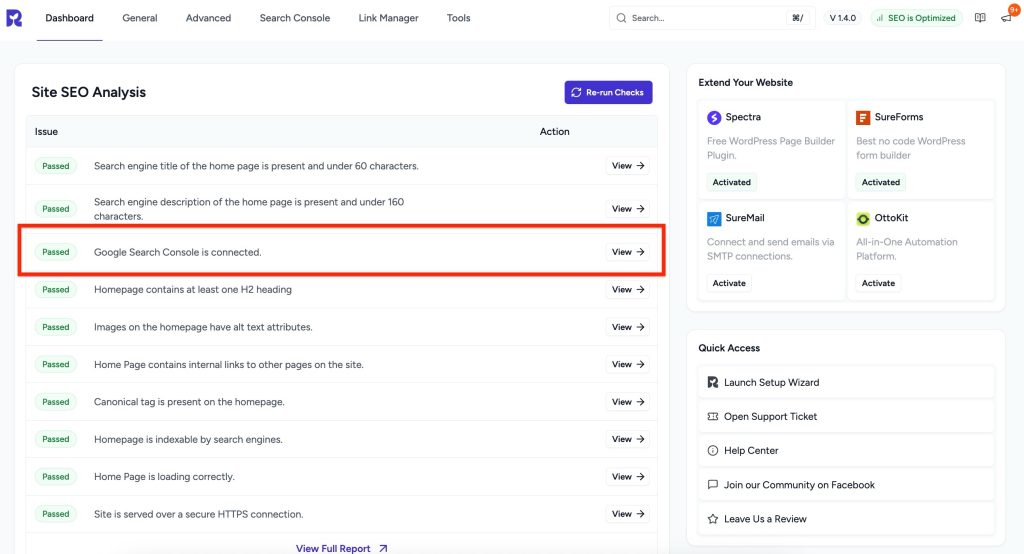The image size is (1024, 554).
Task: Activate the SureMail plugin
Action: [x=729, y=283]
